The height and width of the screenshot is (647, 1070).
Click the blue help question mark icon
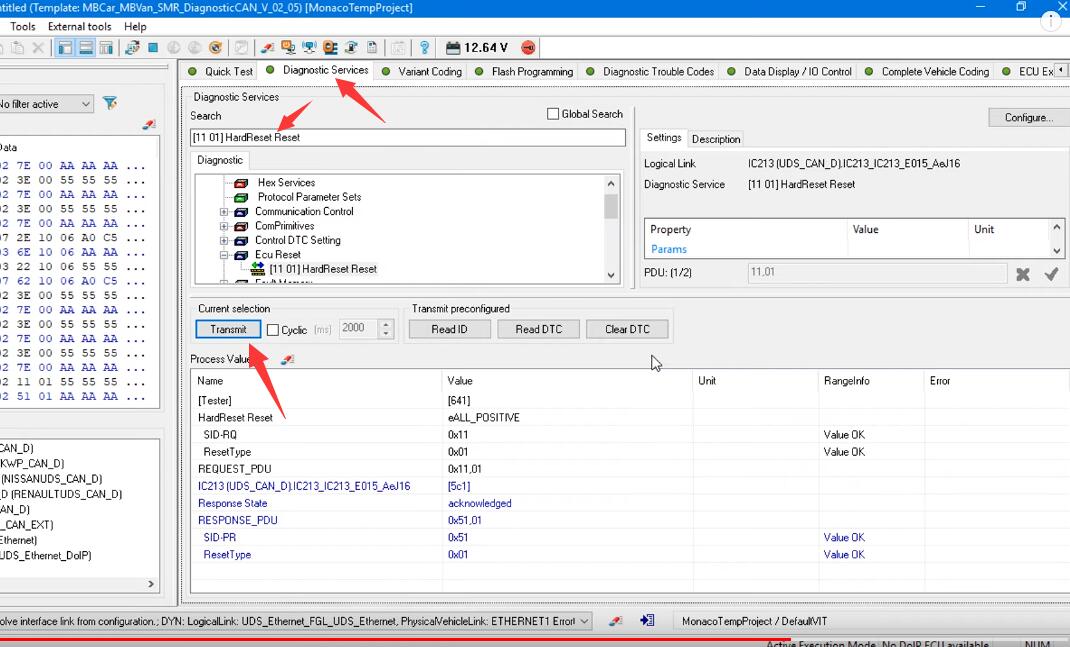[x=424, y=48]
